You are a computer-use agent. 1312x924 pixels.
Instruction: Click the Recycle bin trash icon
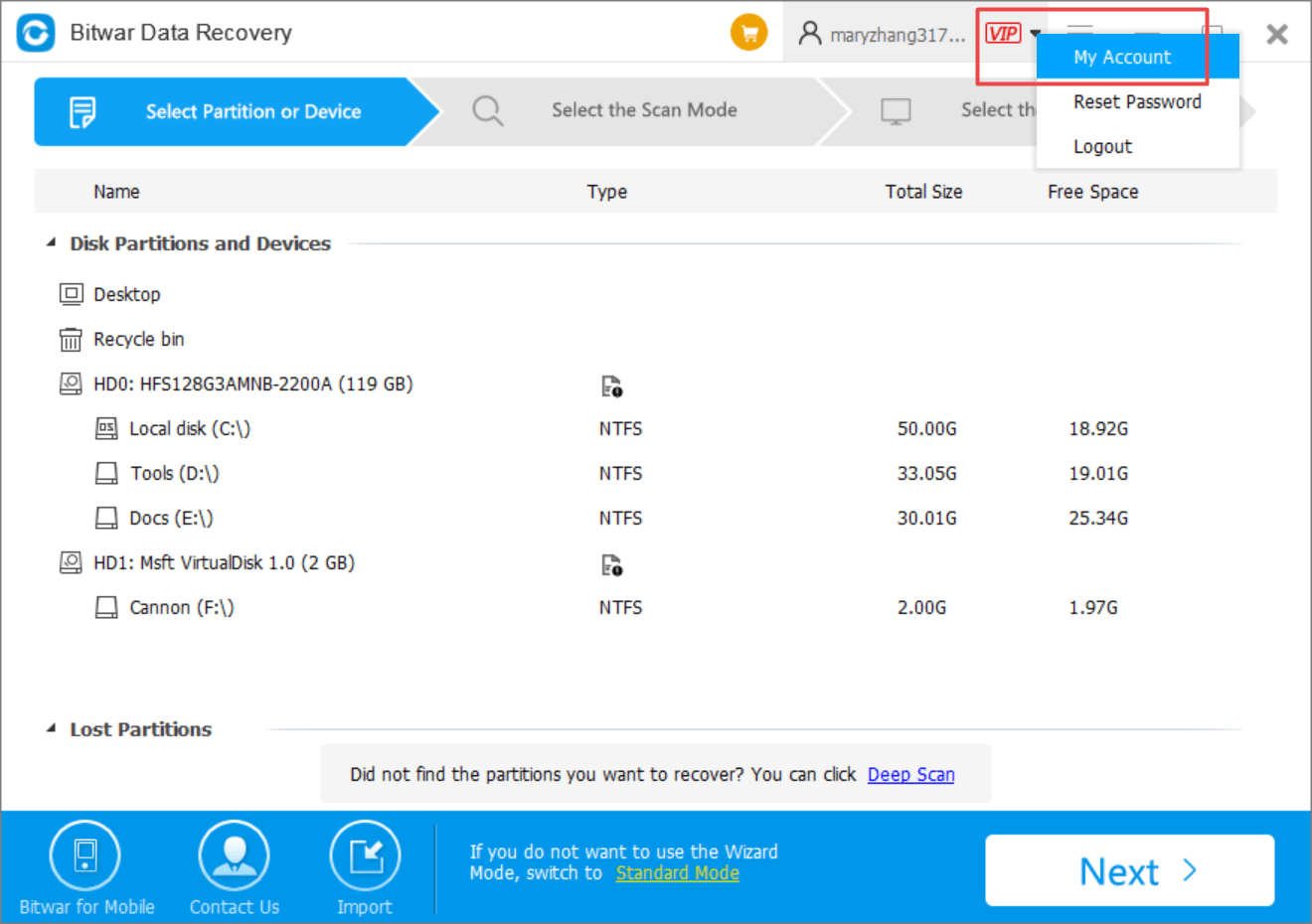[71, 340]
